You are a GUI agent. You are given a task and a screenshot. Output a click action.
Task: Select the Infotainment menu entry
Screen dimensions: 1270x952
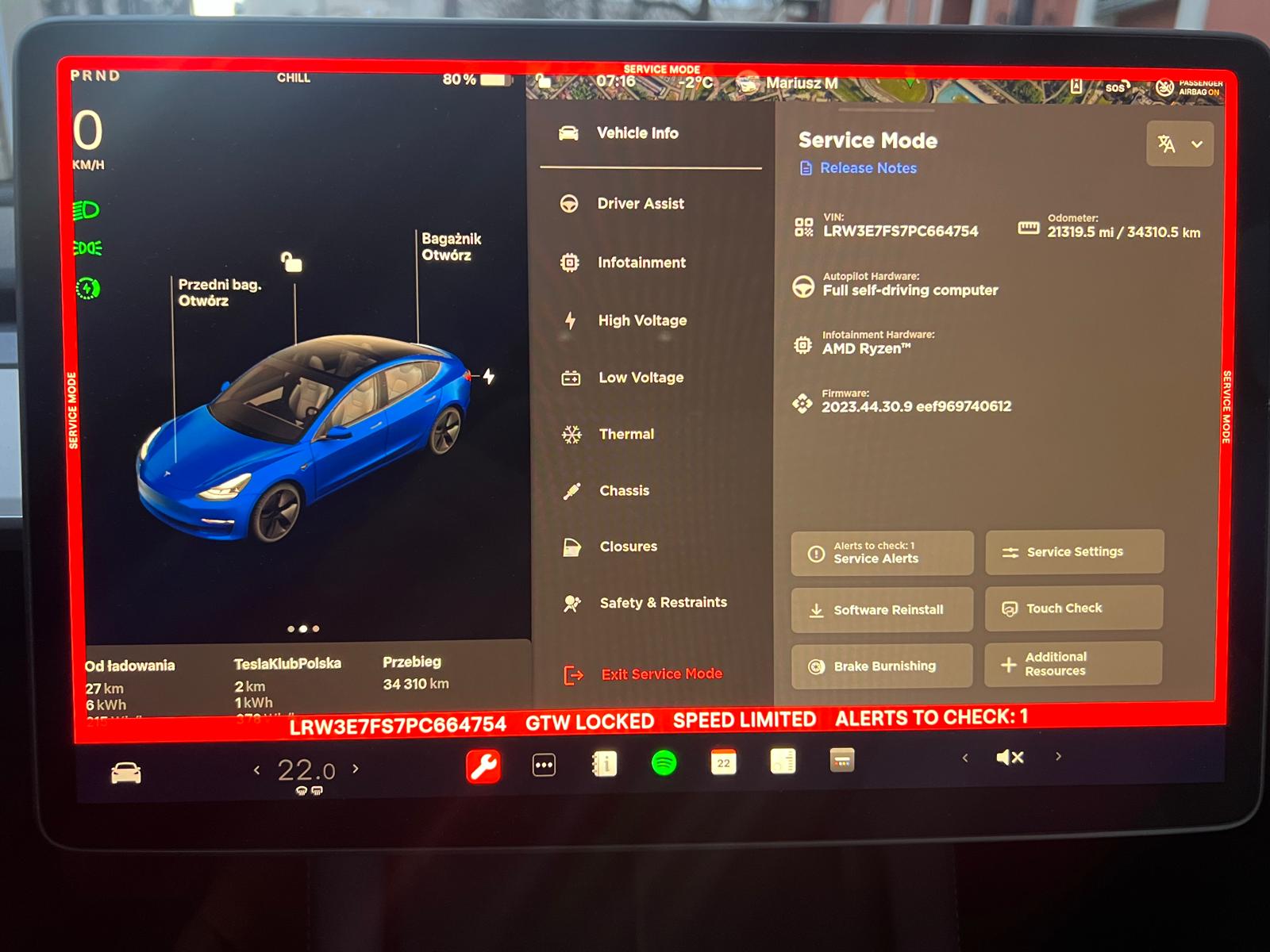pyautogui.click(x=641, y=263)
